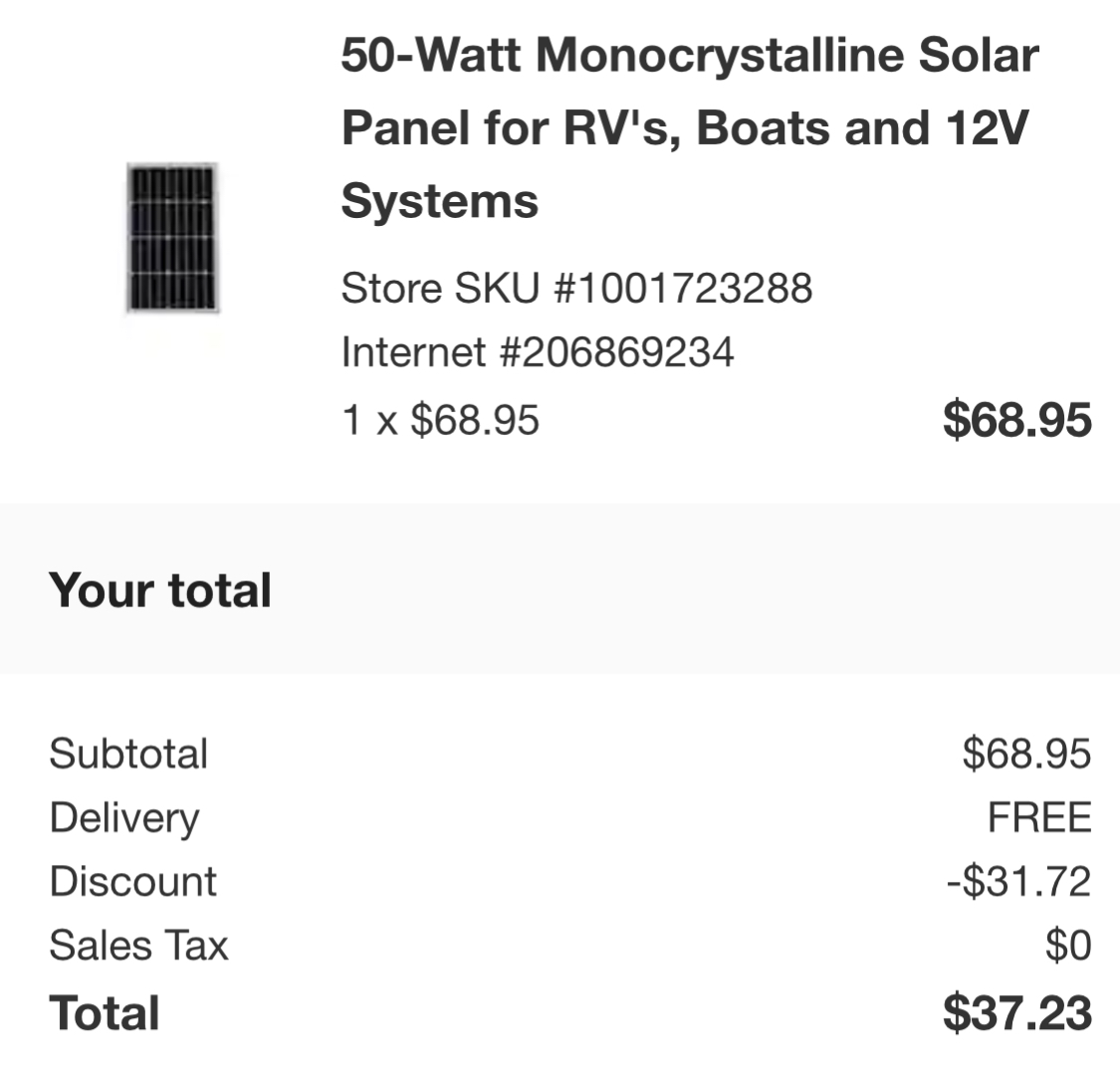Select the subtotal amount $68.95
This screenshot has height=1078, width=1120.
(x=1026, y=754)
